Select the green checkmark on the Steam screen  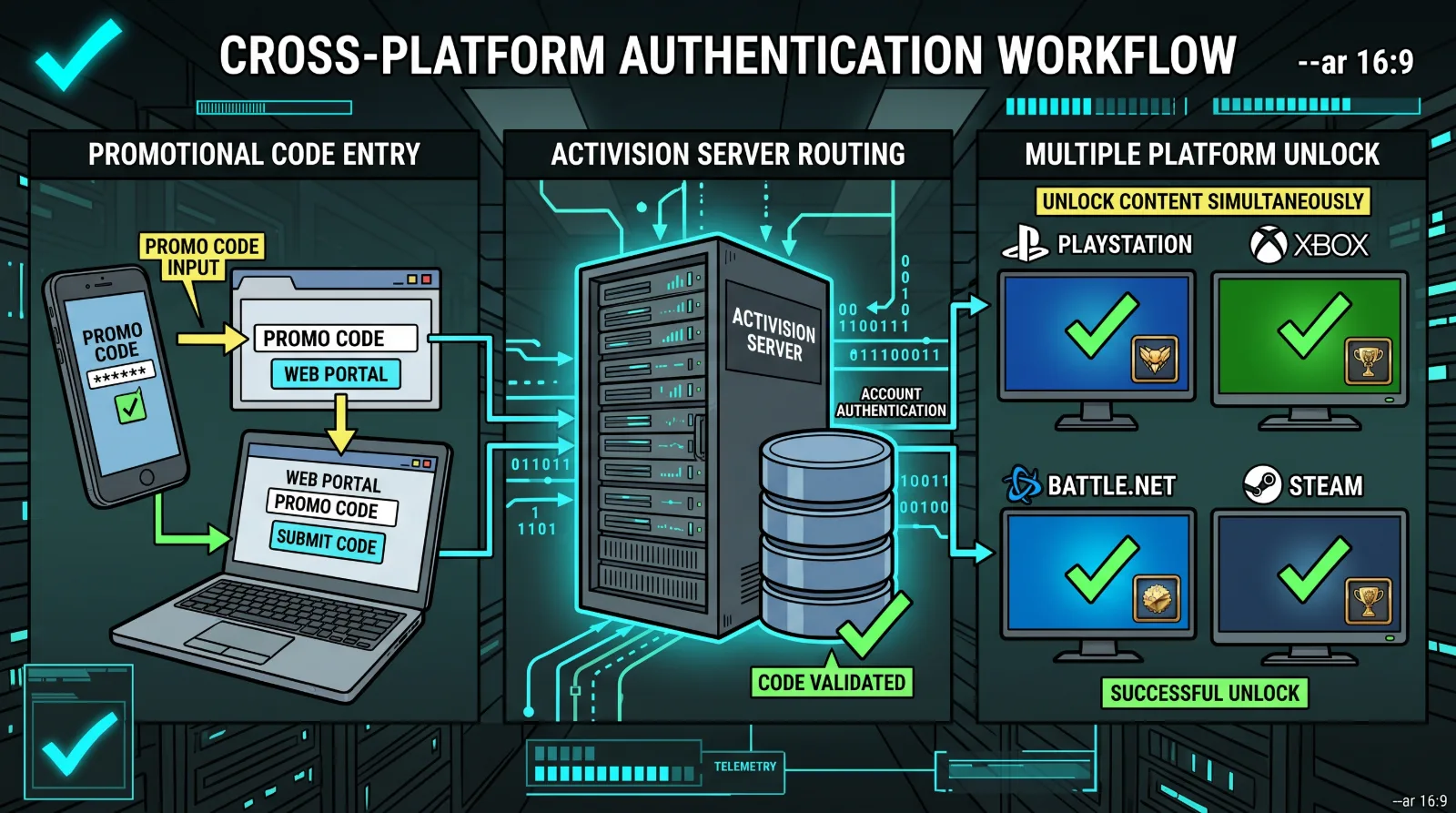(x=1314, y=569)
